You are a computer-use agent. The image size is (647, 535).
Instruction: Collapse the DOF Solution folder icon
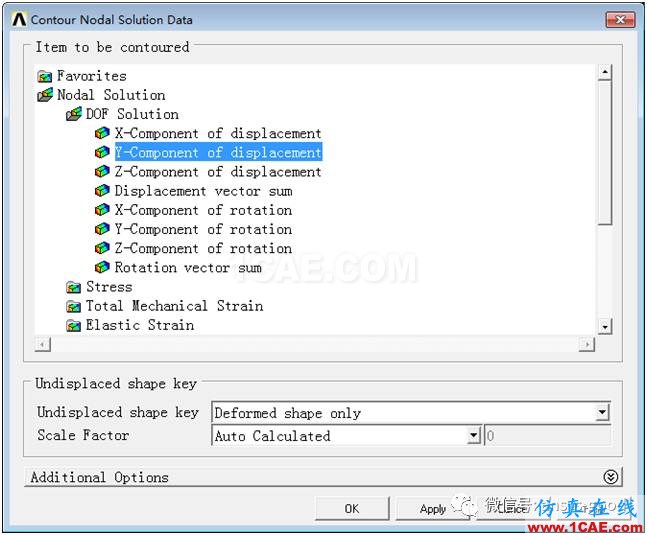click(74, 114)
